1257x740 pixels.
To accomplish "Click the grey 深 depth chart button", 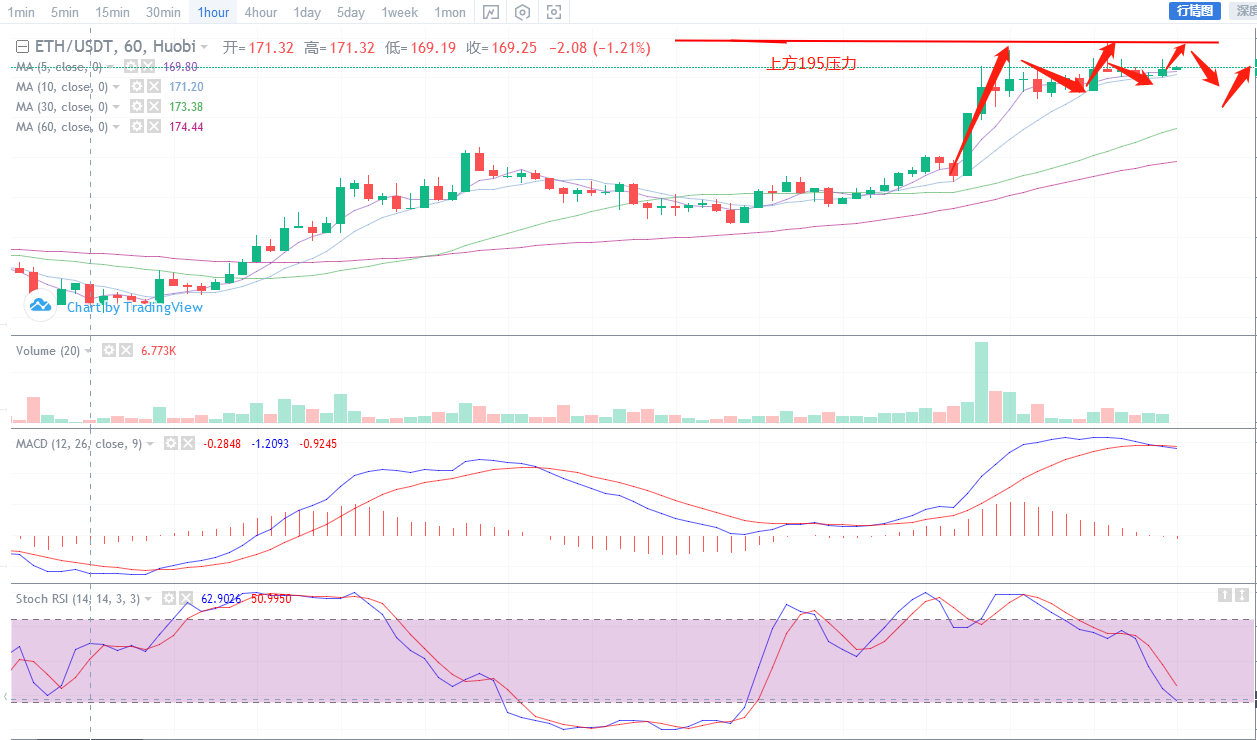I will click(1242, 11).
